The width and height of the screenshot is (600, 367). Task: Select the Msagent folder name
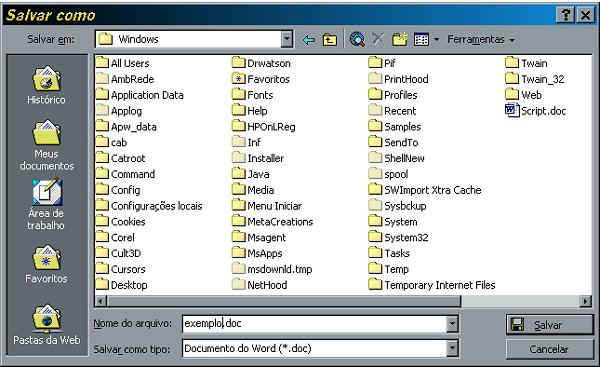pos(266,238)
